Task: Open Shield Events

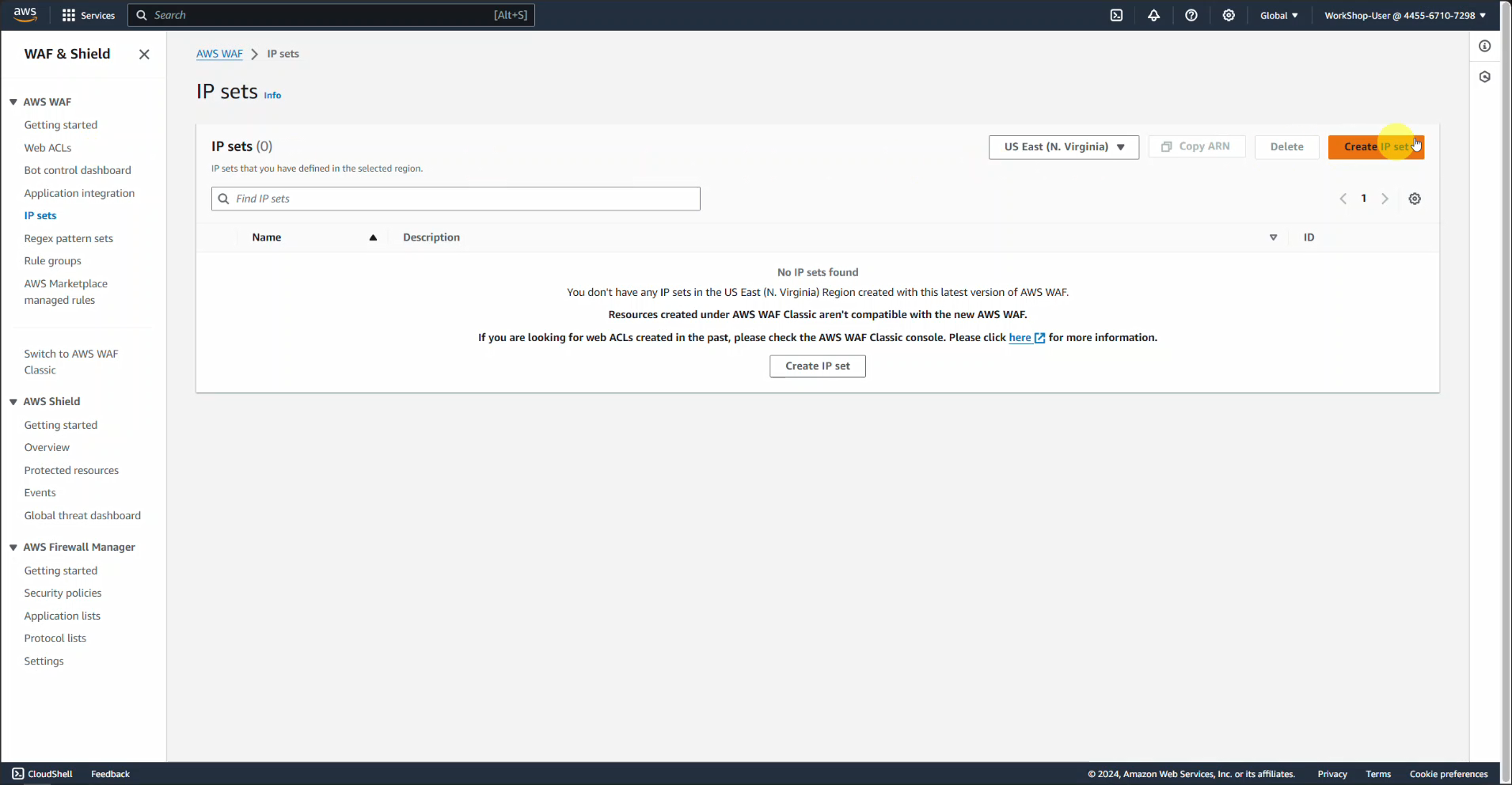Action: [40, 492]
